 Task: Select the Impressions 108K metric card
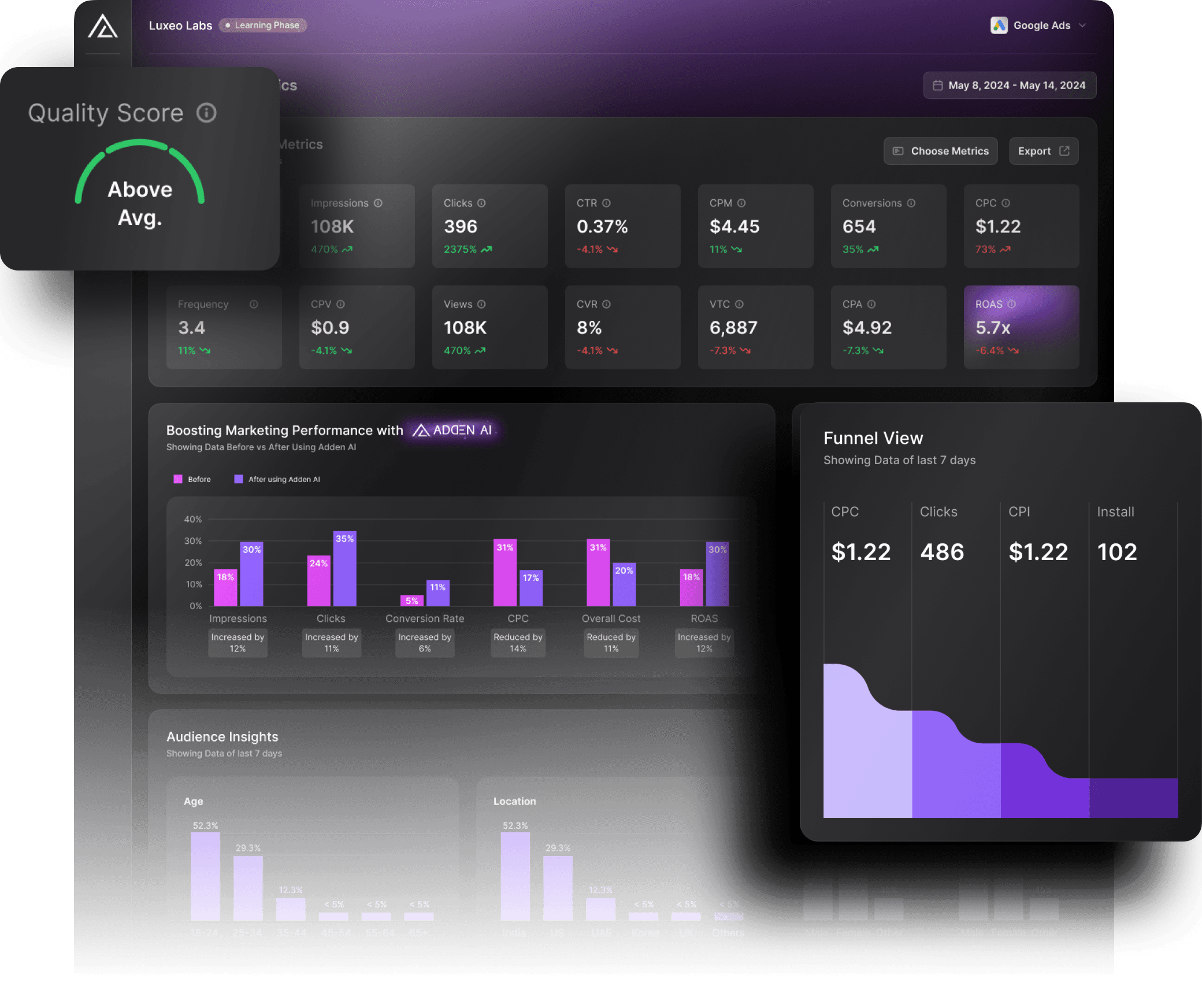tap(357, 226)
